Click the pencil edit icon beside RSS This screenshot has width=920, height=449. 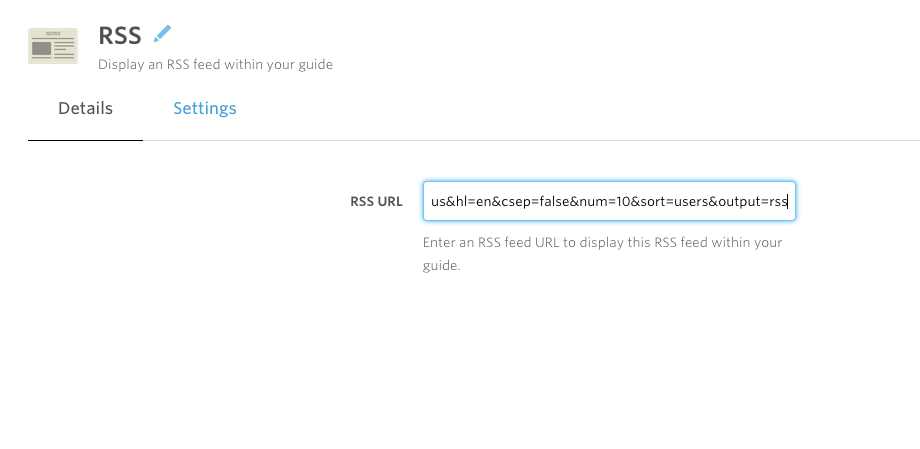(162, 34)
